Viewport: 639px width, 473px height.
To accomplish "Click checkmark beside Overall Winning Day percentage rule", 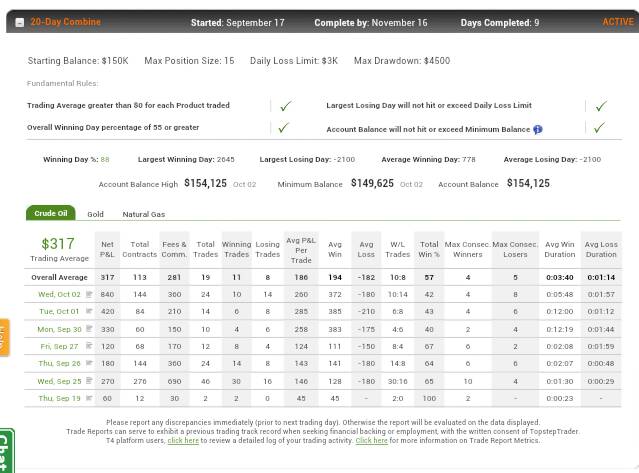I will [284, 128].
